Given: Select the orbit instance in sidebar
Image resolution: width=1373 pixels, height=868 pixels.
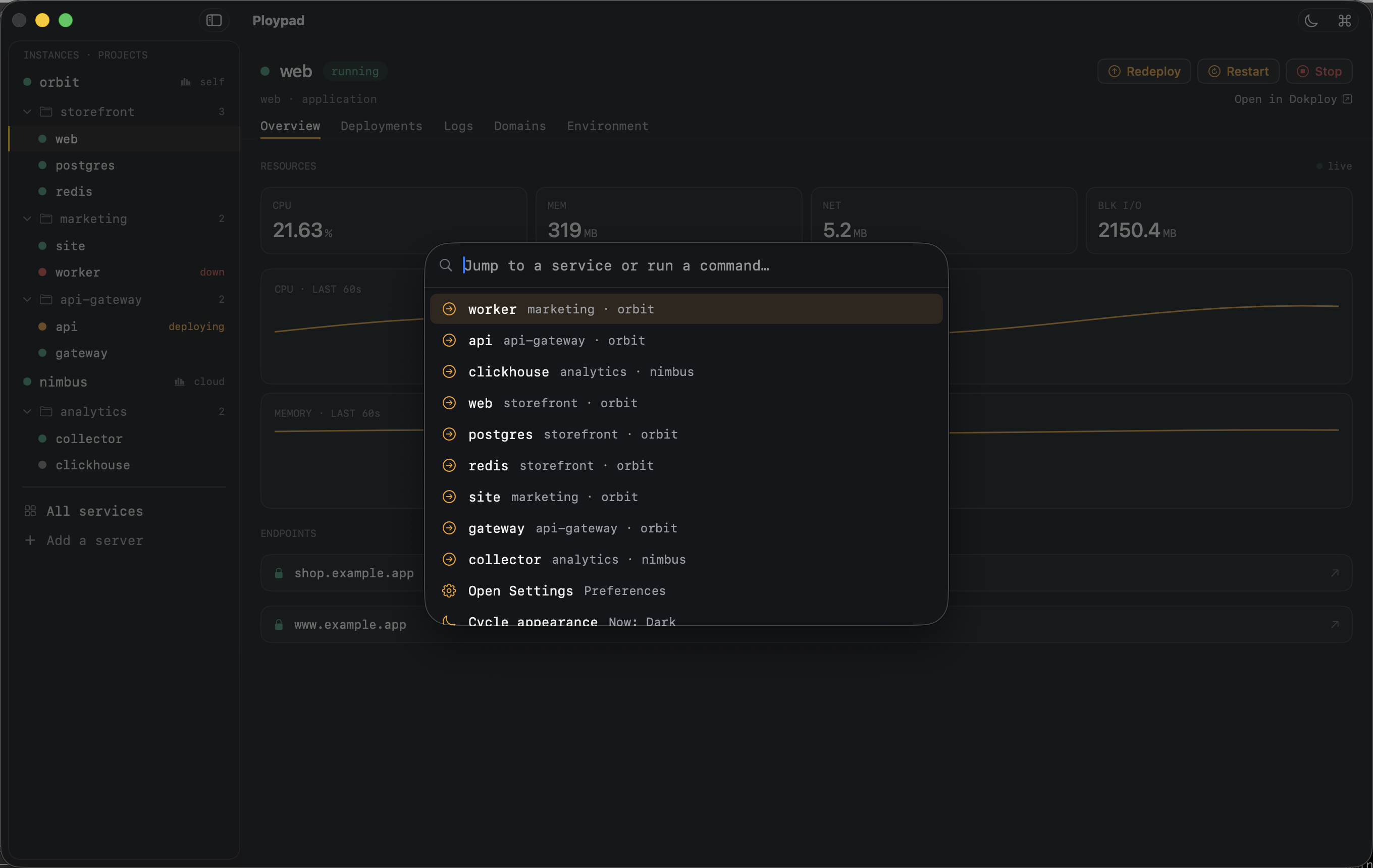Looking at the screenshot, I should click(124, 82).
